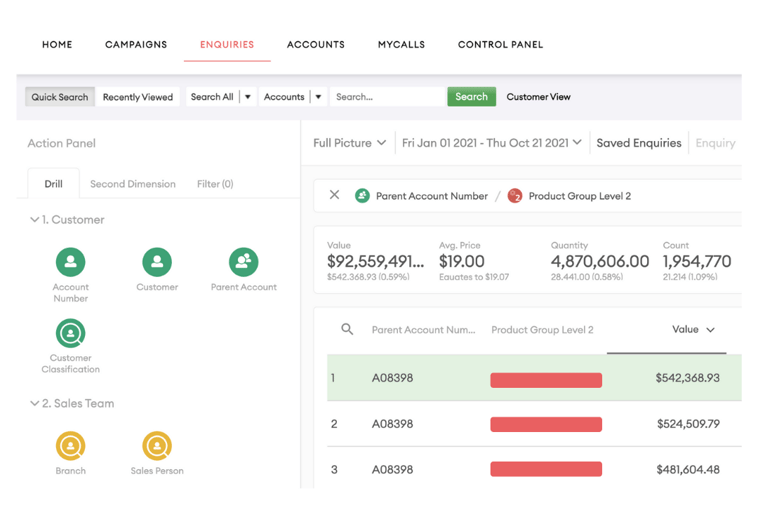Select the Sales Person drill icon
This screenshot has height=505, width=758.
click(x=157, y=446)
